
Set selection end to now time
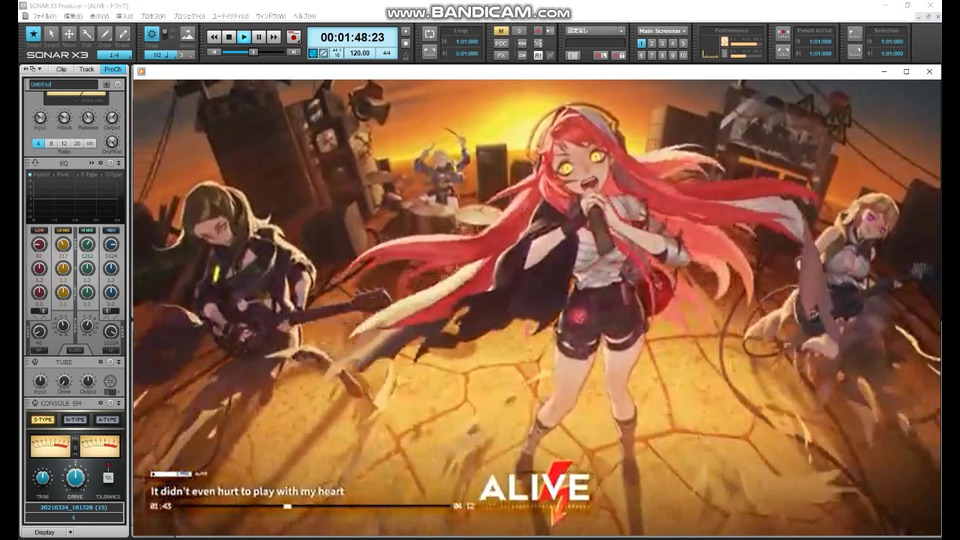point(855,53)
